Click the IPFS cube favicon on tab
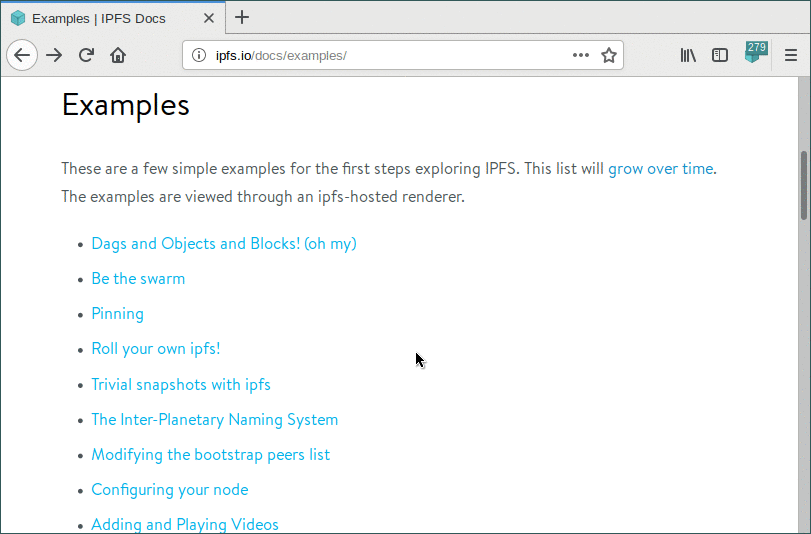This screenshot has width=811, height=534. coord(18,18)
